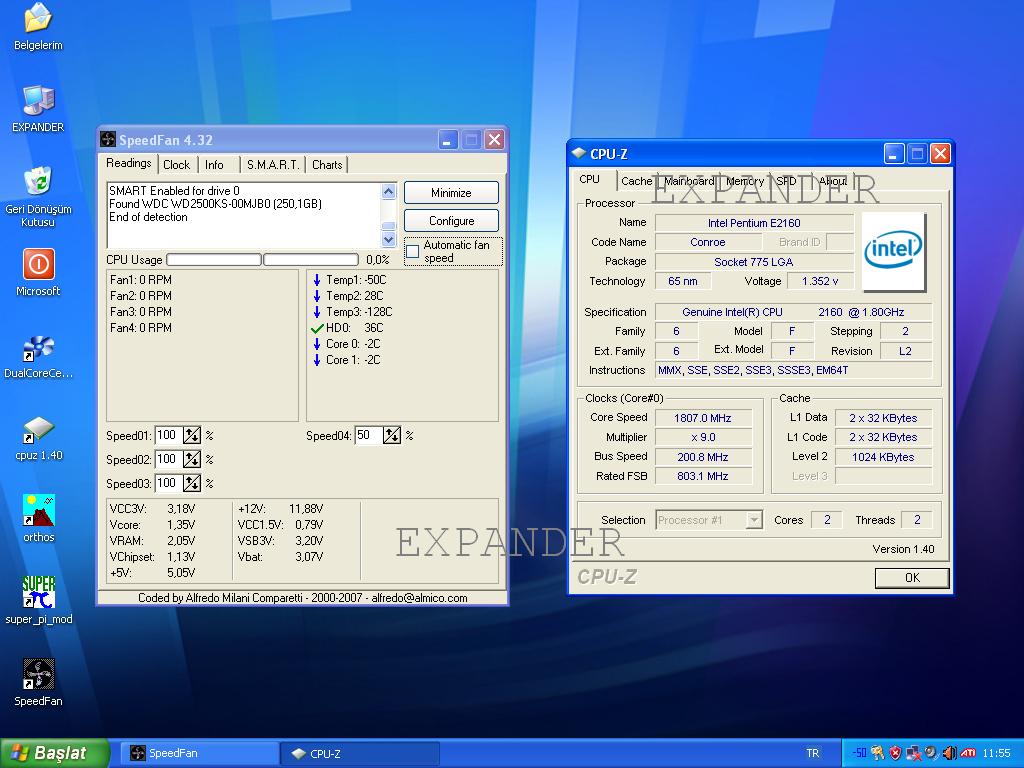The height and width of the screenshot is (768, 1024).
Task: Click the Speed02 value field
Action: pyautogui.click(x=168, y=460)
